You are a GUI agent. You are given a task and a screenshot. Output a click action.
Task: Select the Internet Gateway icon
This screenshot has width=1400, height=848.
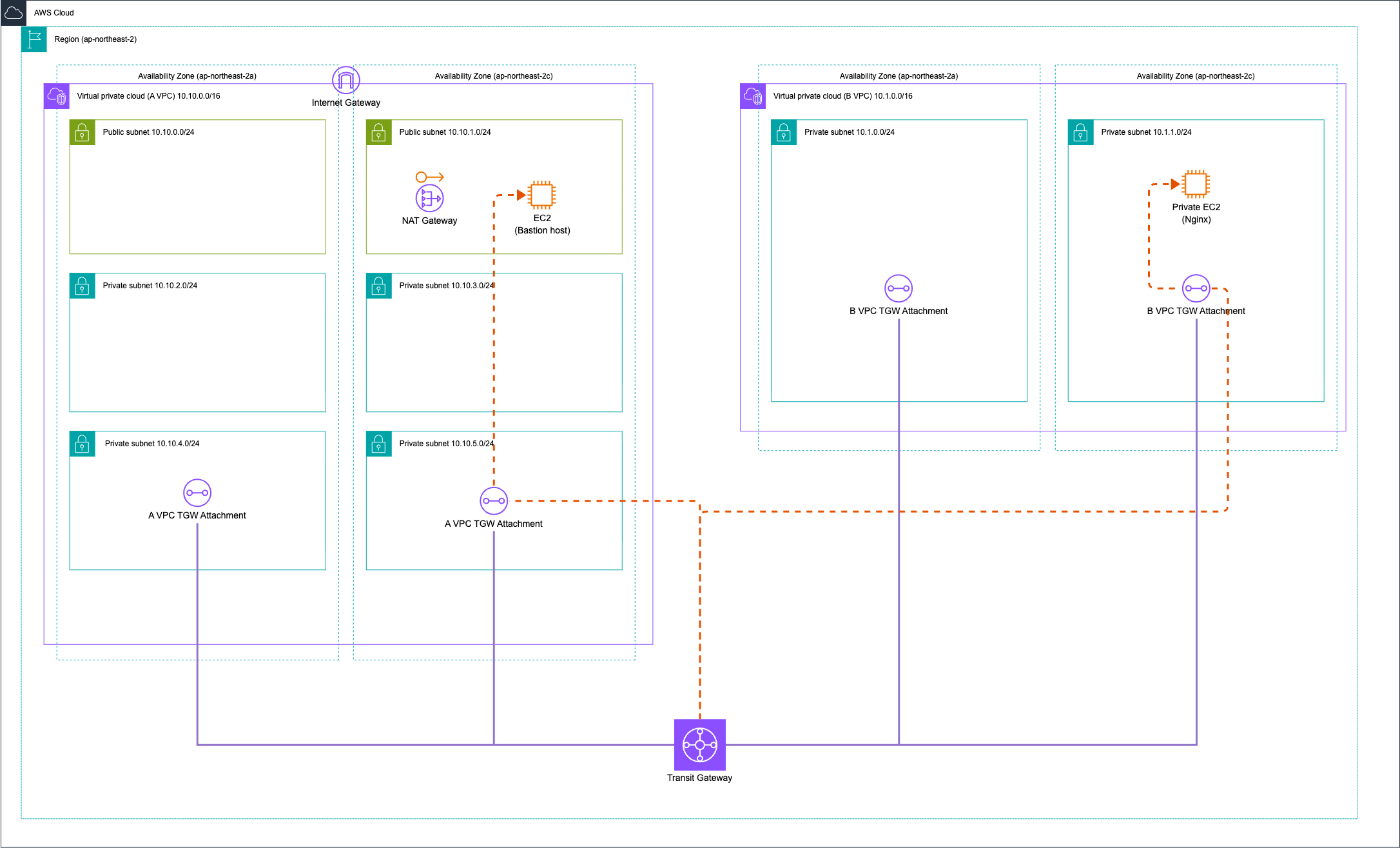pyautogui.click(x=345, y=80)
